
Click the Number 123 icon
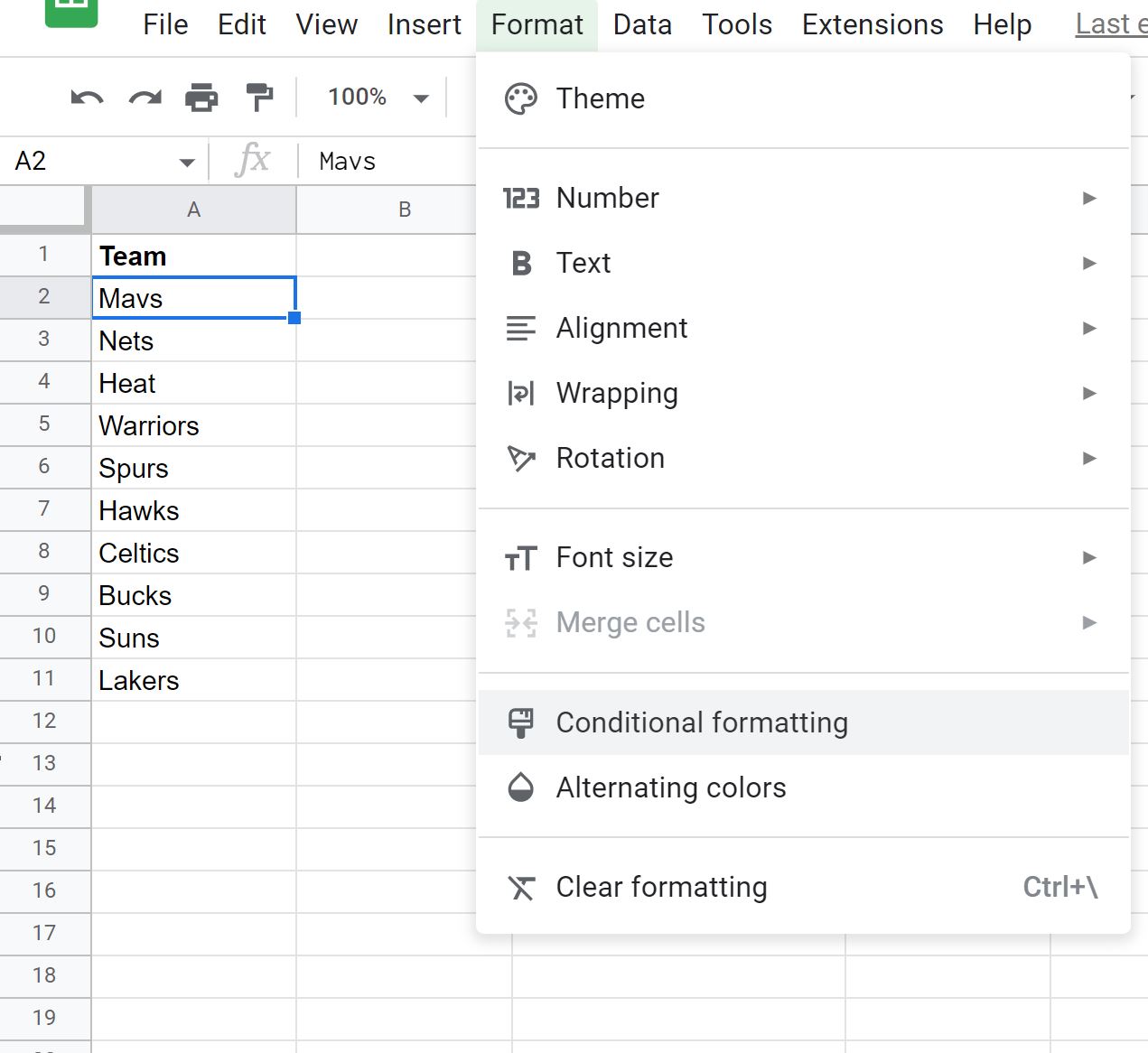[521, 198]
